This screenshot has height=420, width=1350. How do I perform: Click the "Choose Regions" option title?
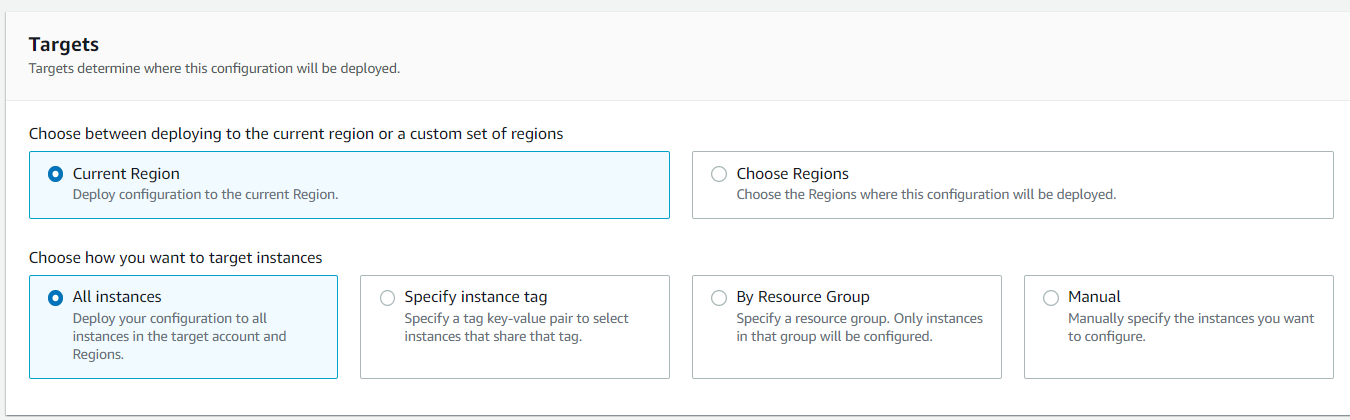pyautogui.click(x=792, y=174)
